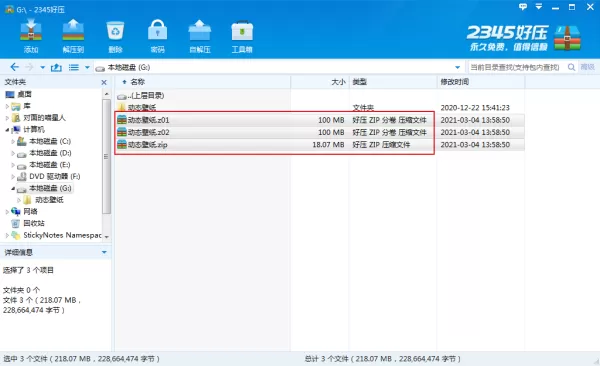Open the 工具箱 (Toolbox) icon
This screenshot has height=366, width=600.
pyautogui.click(x=242, y=31)
